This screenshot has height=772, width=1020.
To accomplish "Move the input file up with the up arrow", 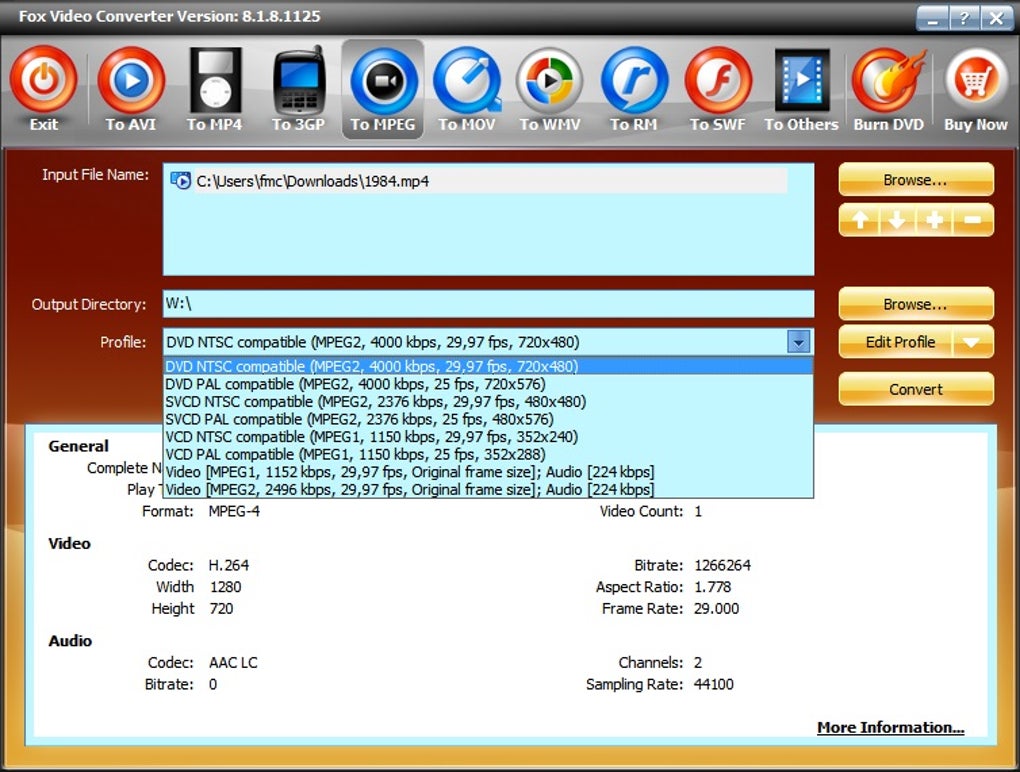I will coord(859,220).
